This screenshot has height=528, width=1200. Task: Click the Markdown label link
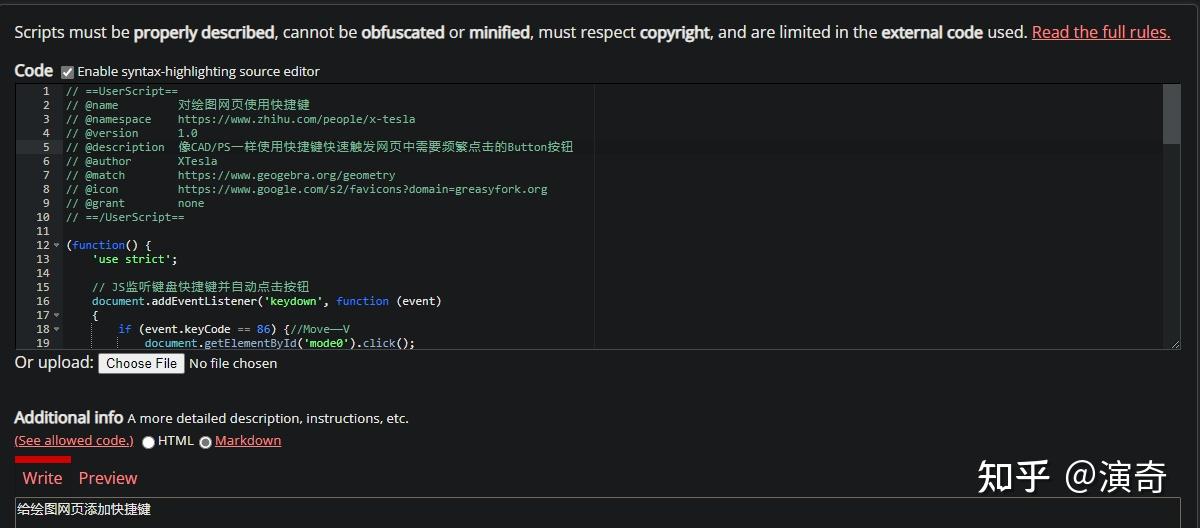pyautogui.click(x=248, y=441)
